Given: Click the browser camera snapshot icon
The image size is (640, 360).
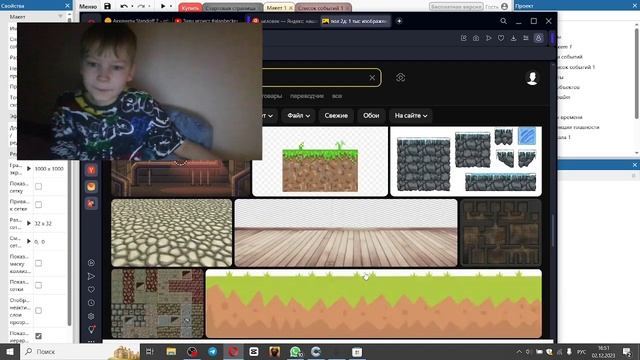Looking at the screenshot, I should point(476,38).
